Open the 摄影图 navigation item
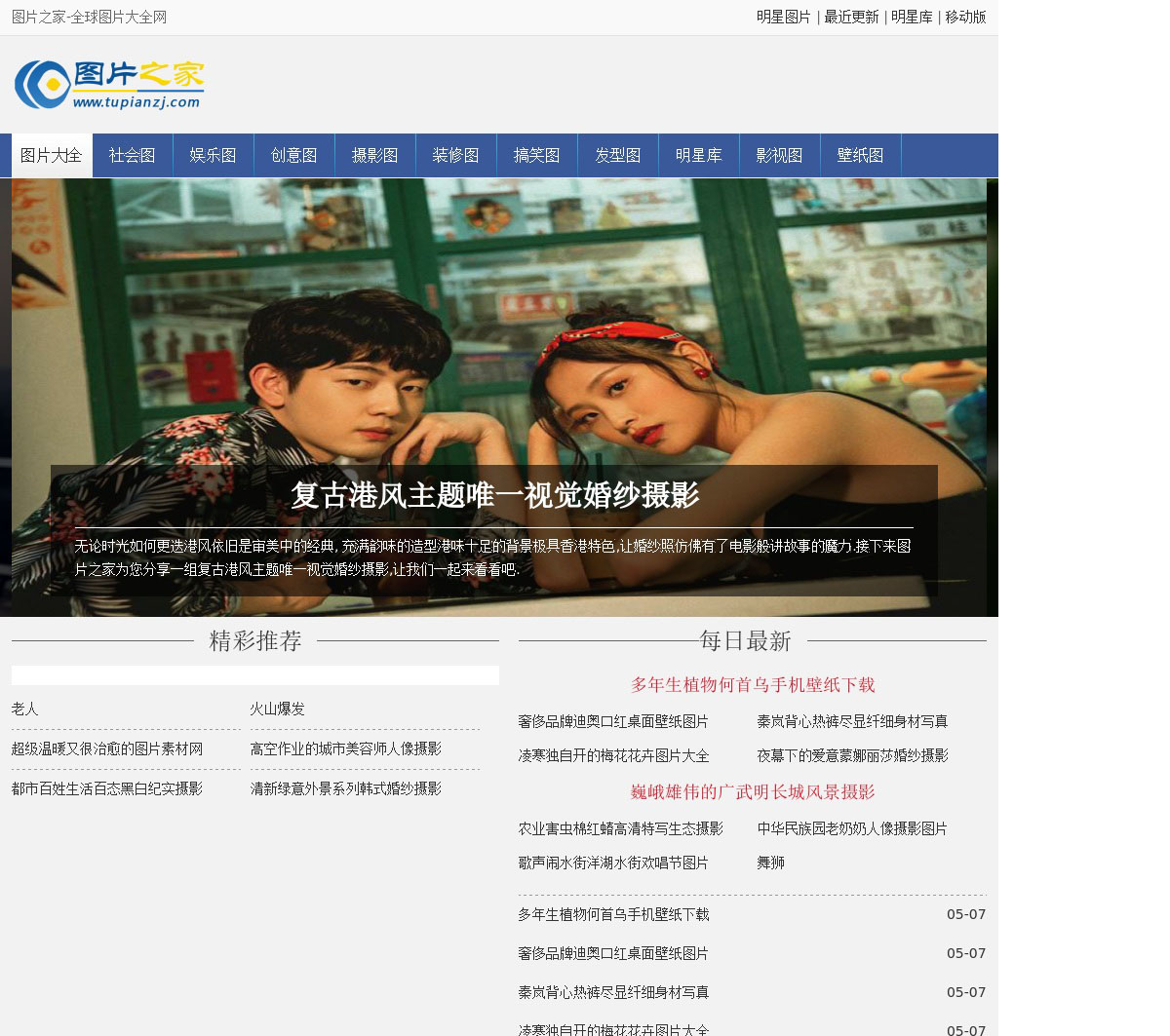This screenshot has height=1036, width=1170. [x=375, y=156]
